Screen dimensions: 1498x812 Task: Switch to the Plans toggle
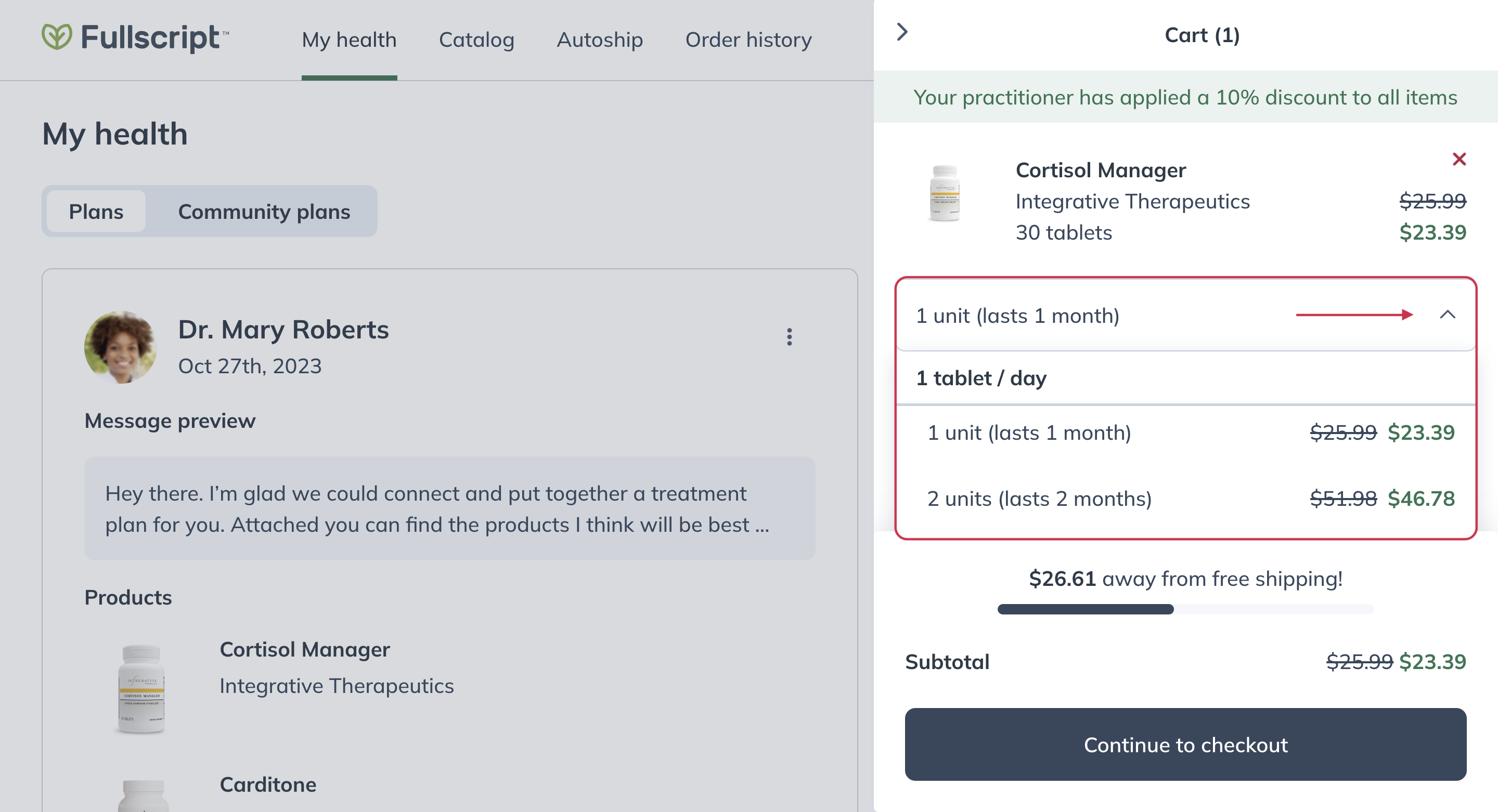coord(96,211)
